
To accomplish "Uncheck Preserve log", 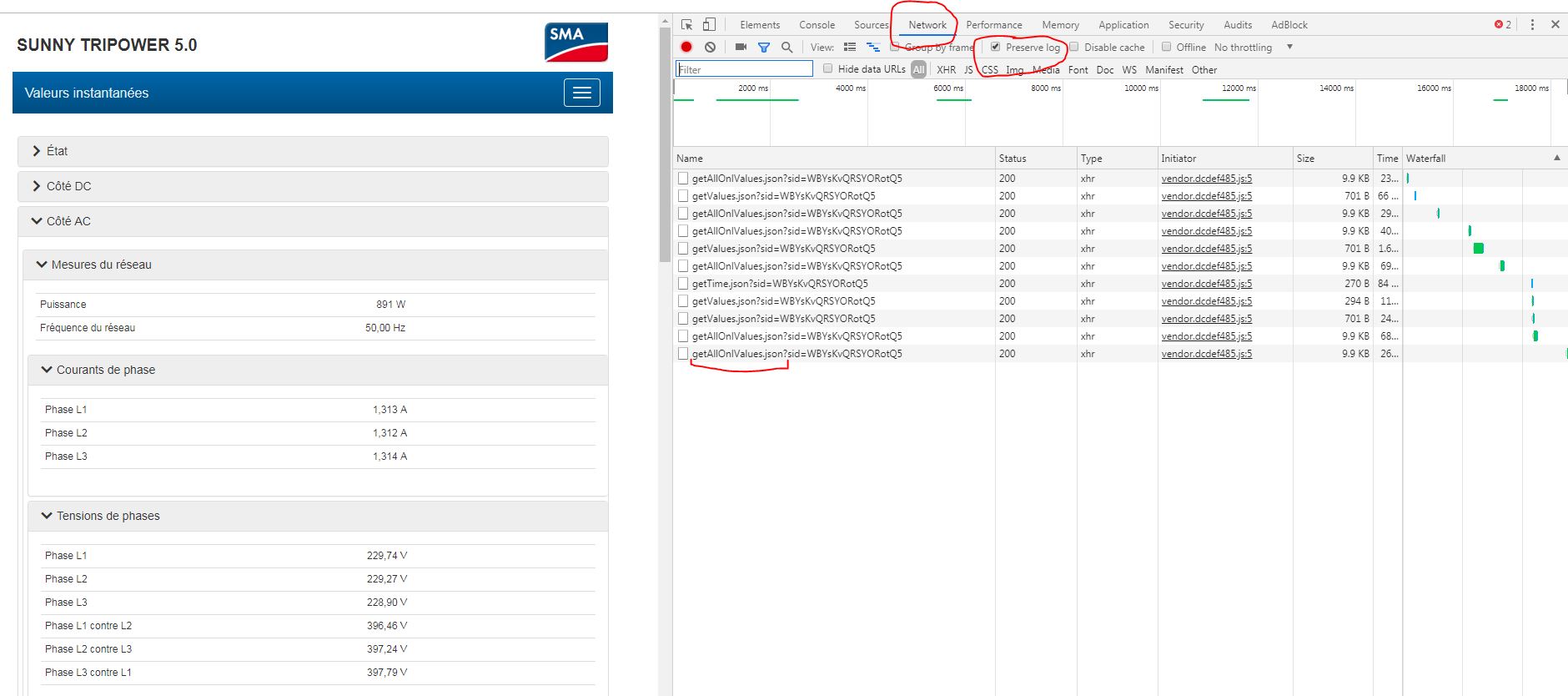I will point(995,47).
